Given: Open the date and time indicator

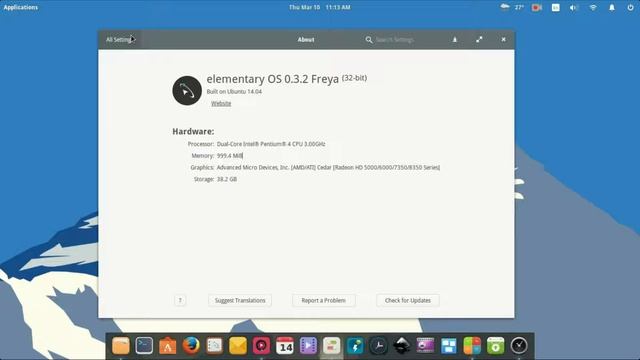Looking at the screenshot, I should [320, 7].
